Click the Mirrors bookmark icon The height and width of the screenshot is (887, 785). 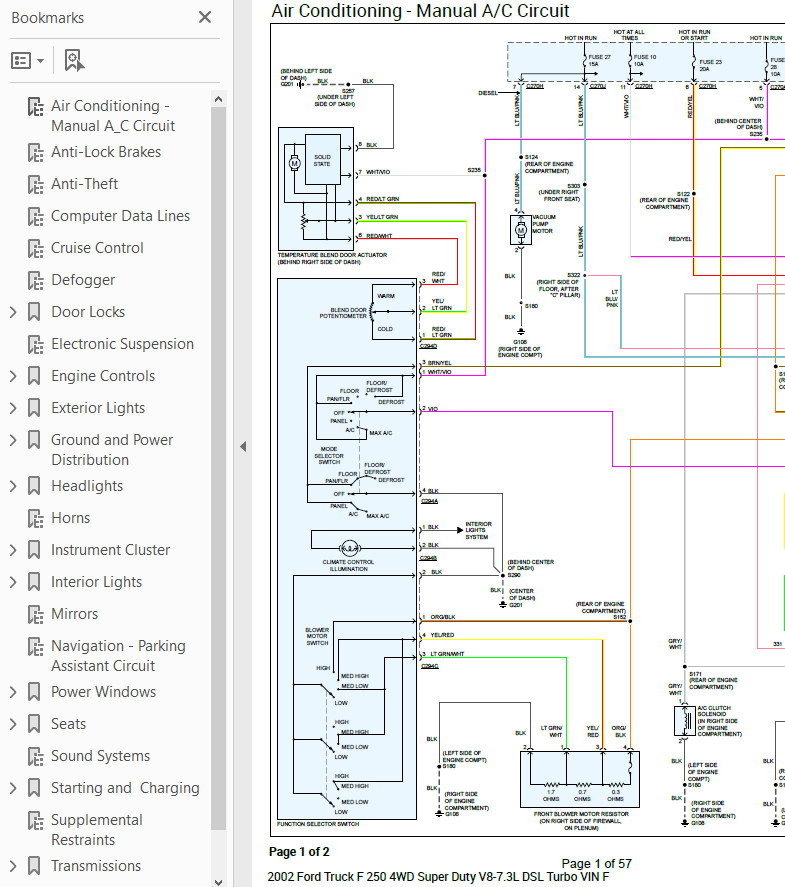click(x=35, y=614)
